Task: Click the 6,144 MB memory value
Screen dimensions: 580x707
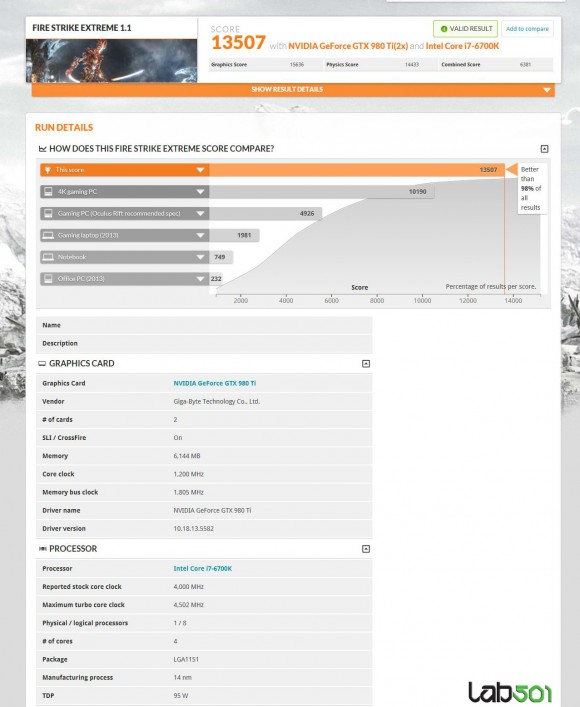Action: click(187, 456)
